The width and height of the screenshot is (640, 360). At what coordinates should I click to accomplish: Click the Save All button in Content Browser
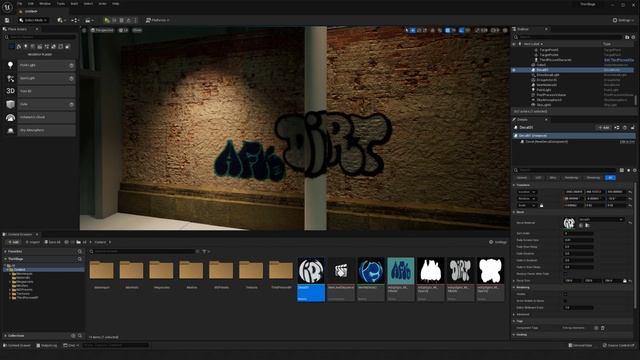click(53, 242)
